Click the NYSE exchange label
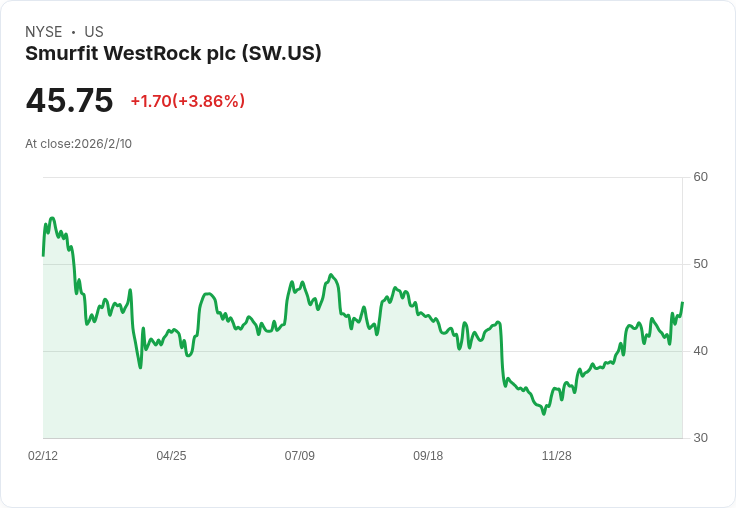The width and height of the screenshot is (736, 508). coord(43,32)
